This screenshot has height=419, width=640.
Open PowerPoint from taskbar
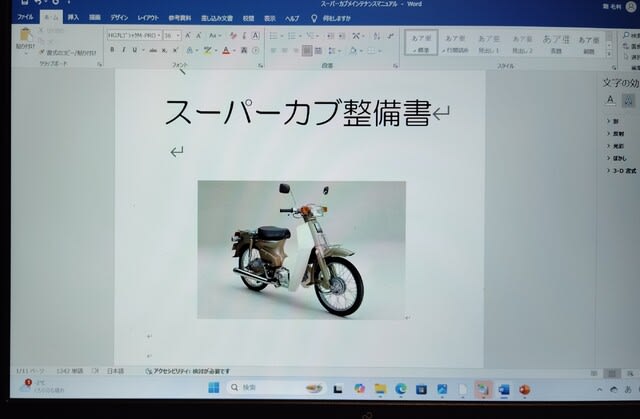click(x=524, y=390)
